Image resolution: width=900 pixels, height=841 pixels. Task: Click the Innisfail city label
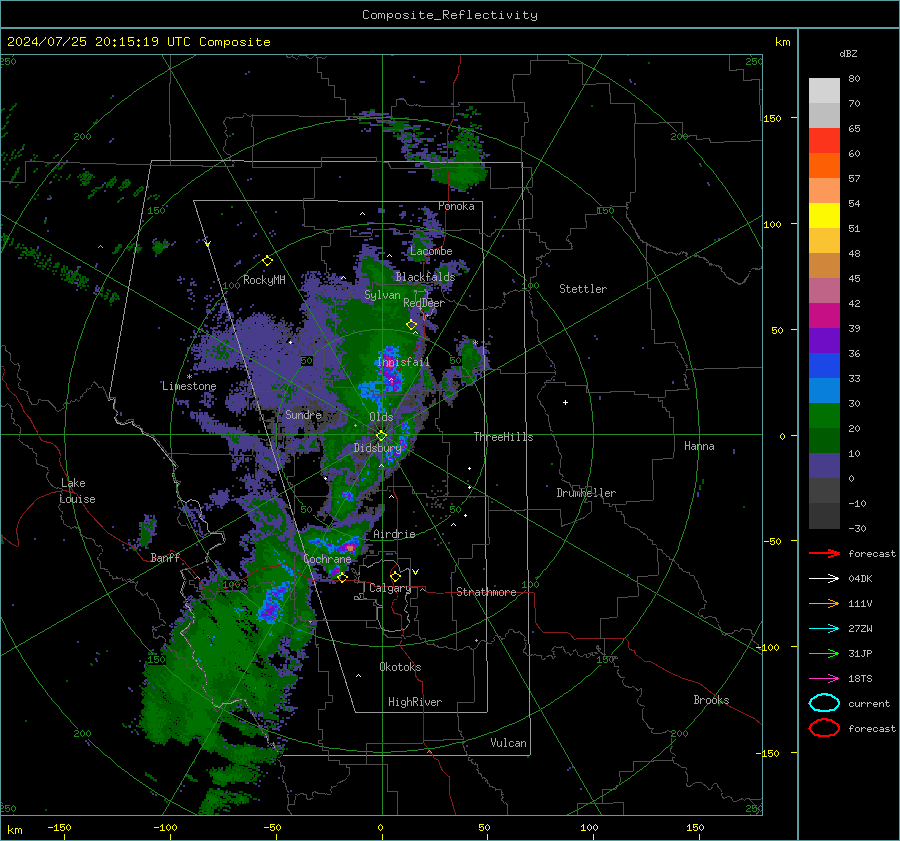pyautogui.click(x=403, y=362)
